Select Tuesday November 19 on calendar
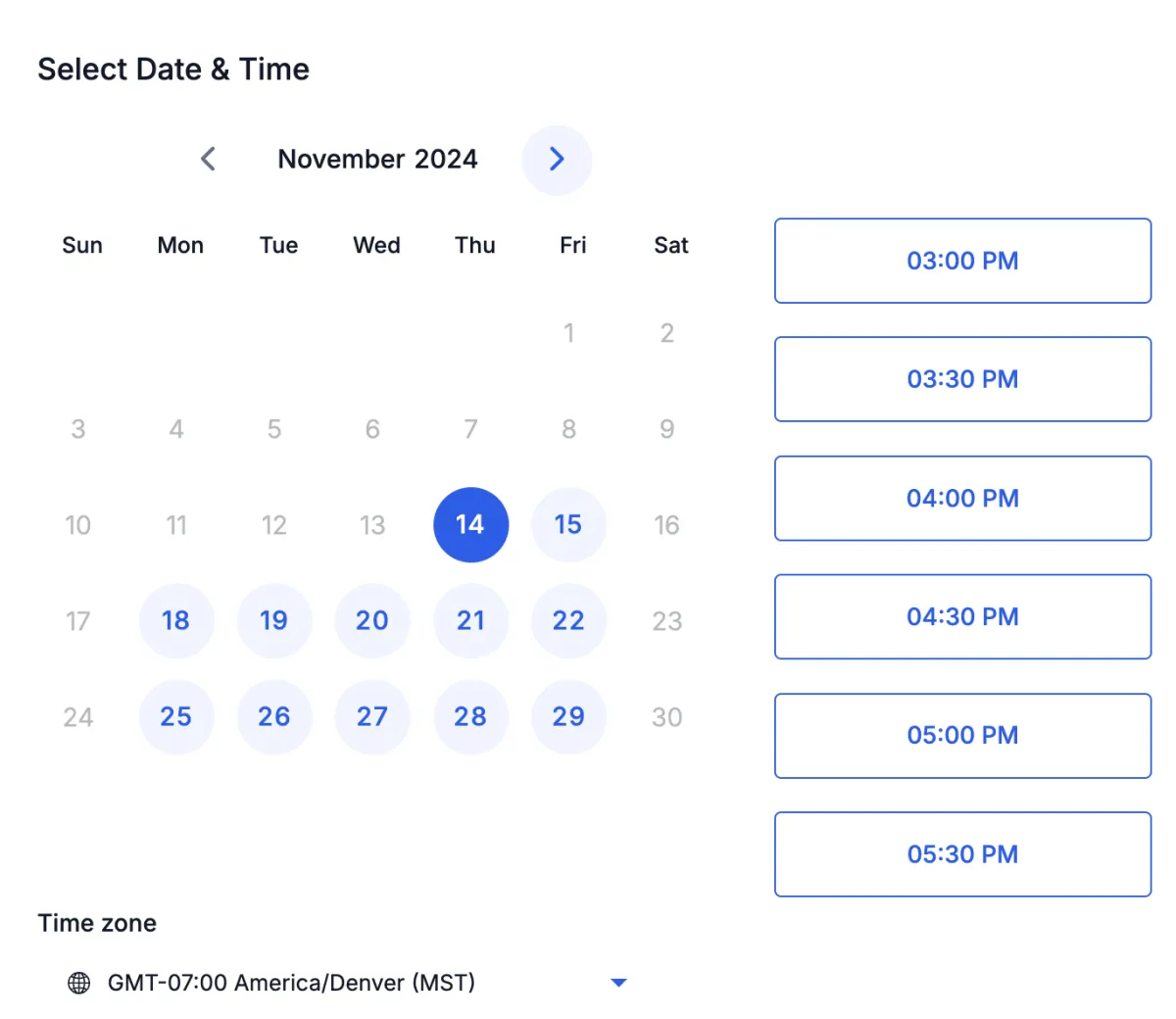Viewport: 1176px width, 1019px height. click(x=274, y=621)
